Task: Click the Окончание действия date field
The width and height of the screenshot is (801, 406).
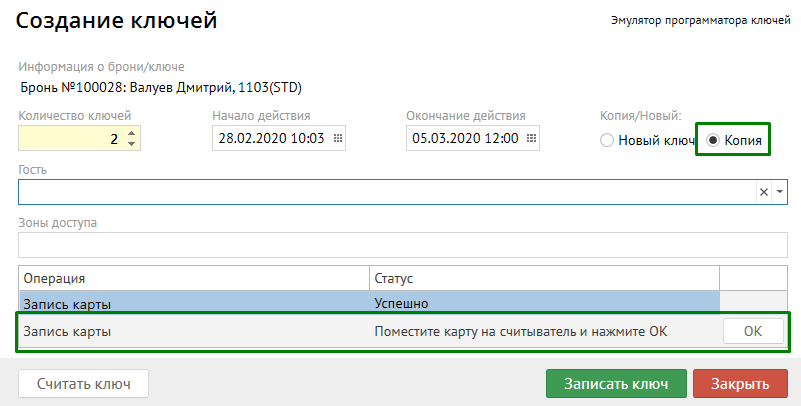Action: coord(465,138)
